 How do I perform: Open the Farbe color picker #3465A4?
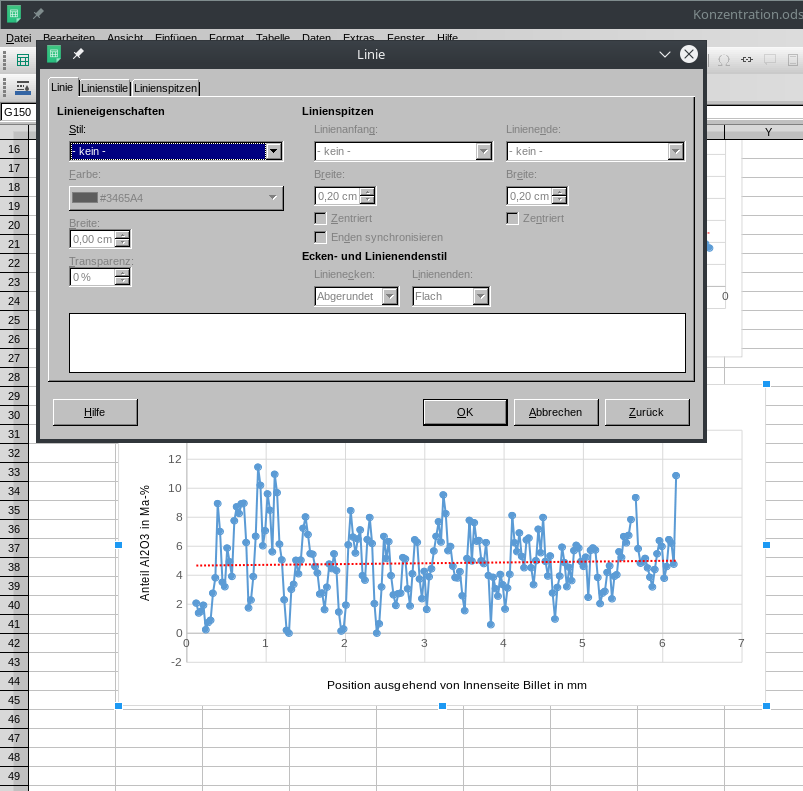(176, 198)
